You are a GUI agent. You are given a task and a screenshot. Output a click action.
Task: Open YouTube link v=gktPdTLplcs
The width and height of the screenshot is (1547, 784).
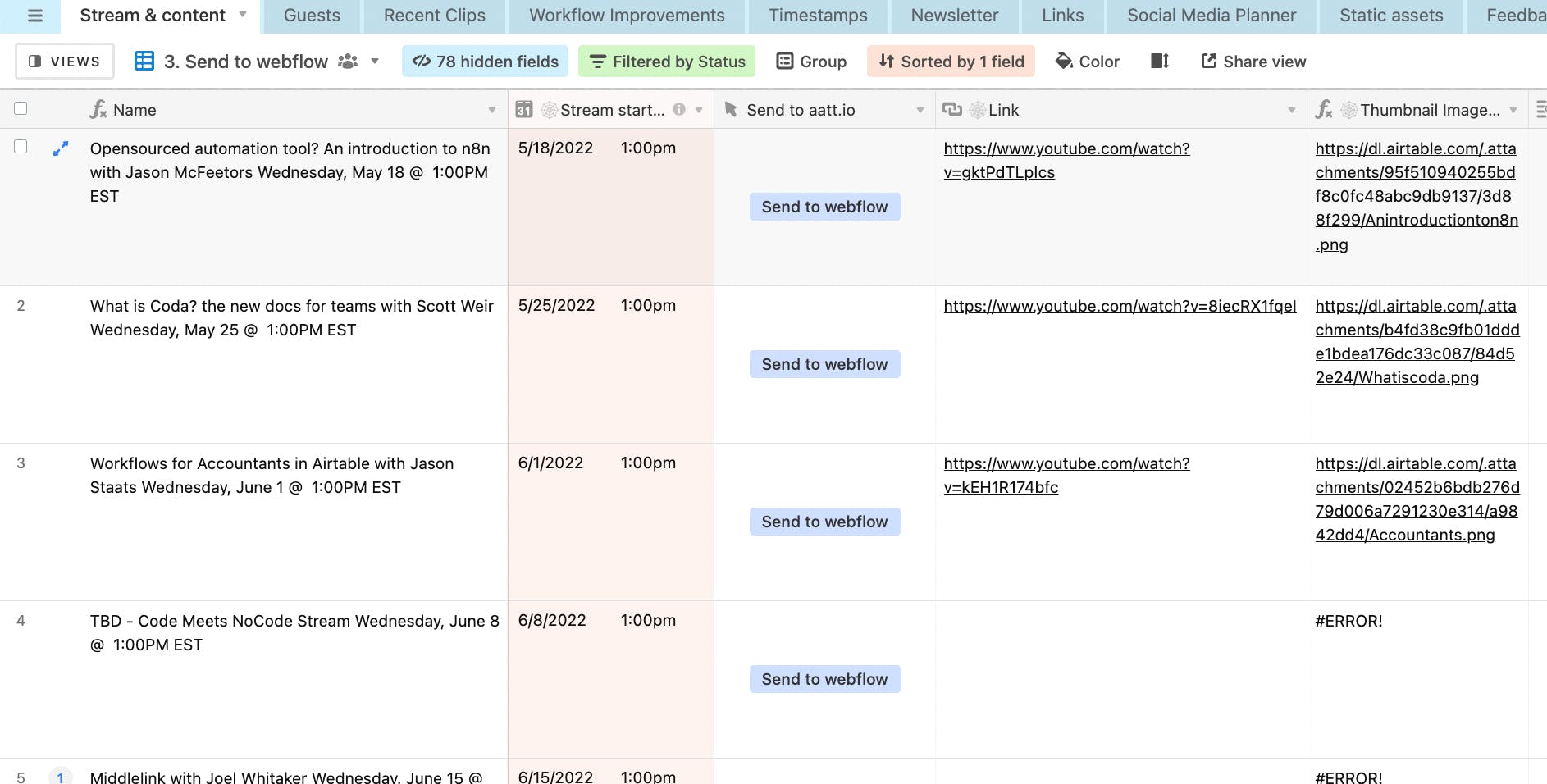(x=1066, y=161)
